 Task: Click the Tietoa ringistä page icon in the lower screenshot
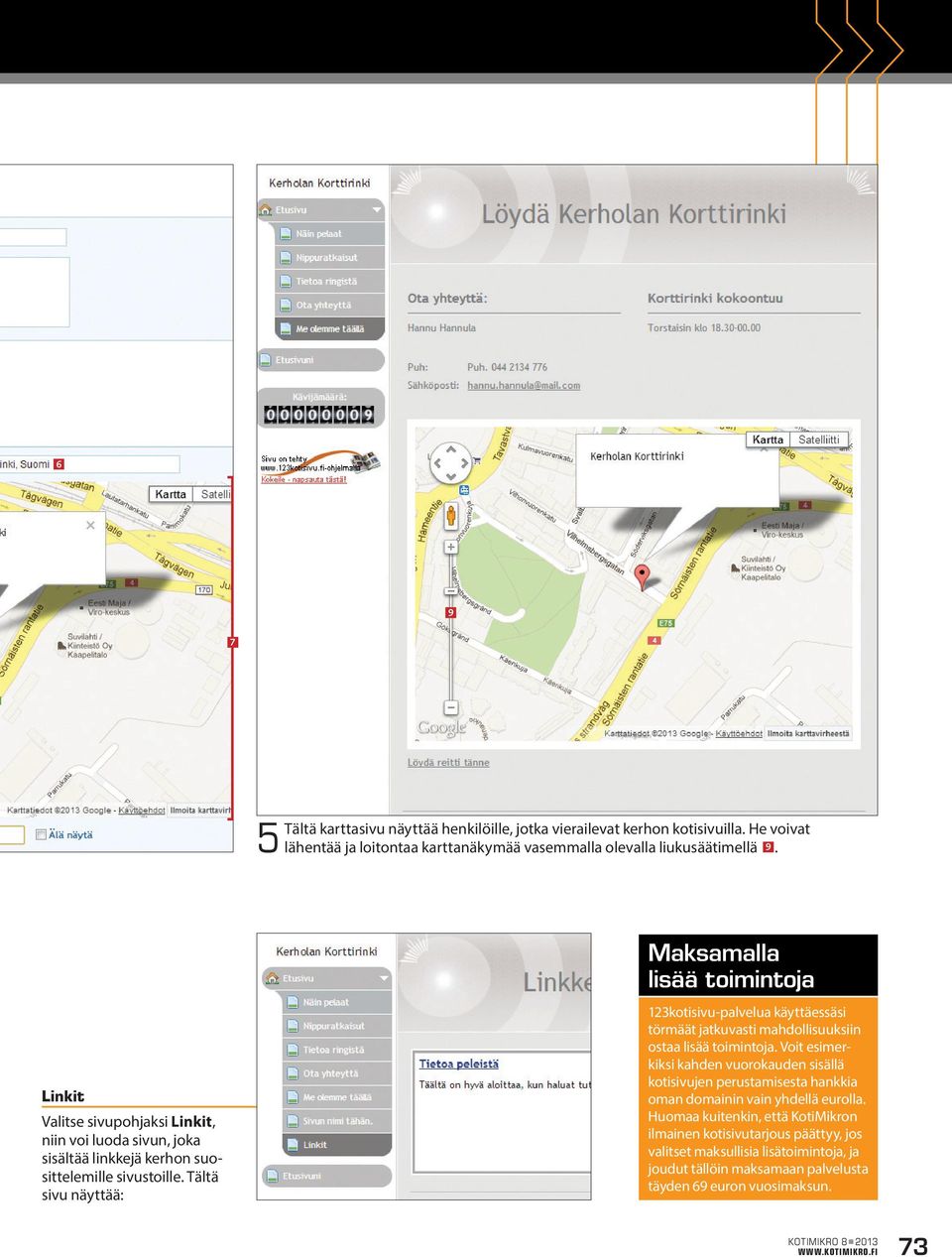tap(293, 1050)
